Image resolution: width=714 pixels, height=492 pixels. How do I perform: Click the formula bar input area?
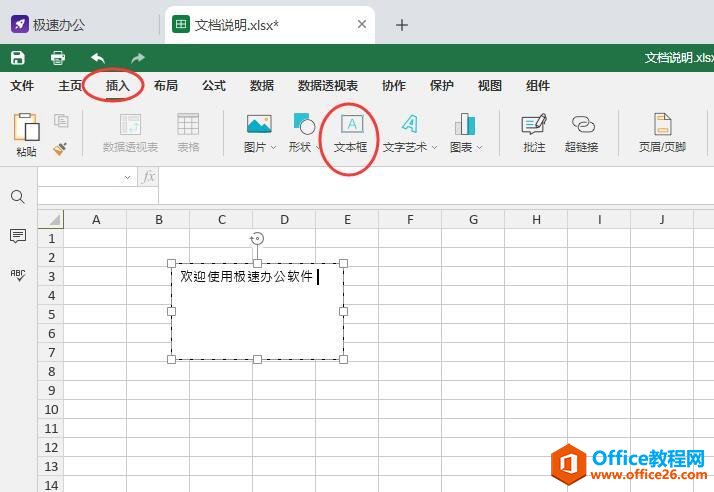[x=436, y=185]
